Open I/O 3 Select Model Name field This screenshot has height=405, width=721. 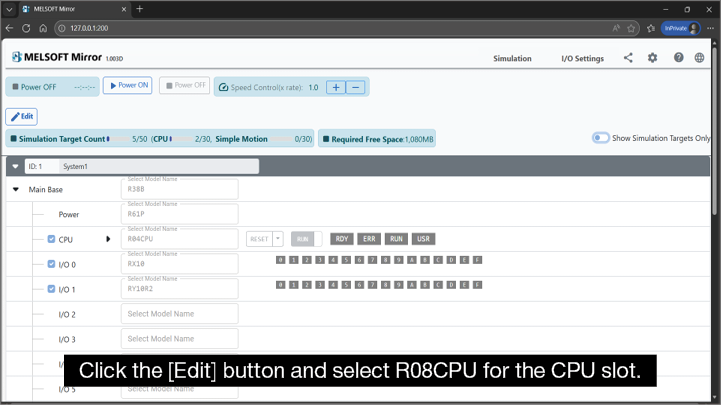(x=180, y=338)
